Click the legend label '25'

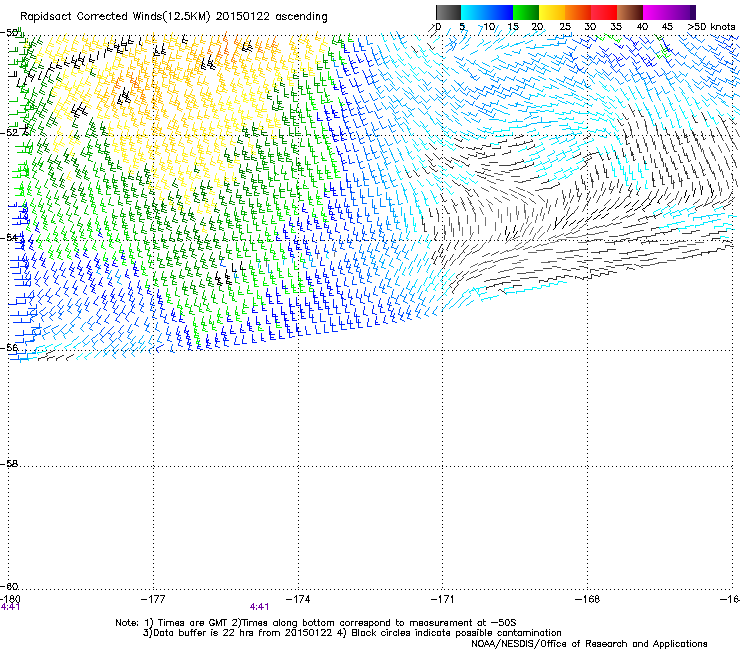pos(565,26)
